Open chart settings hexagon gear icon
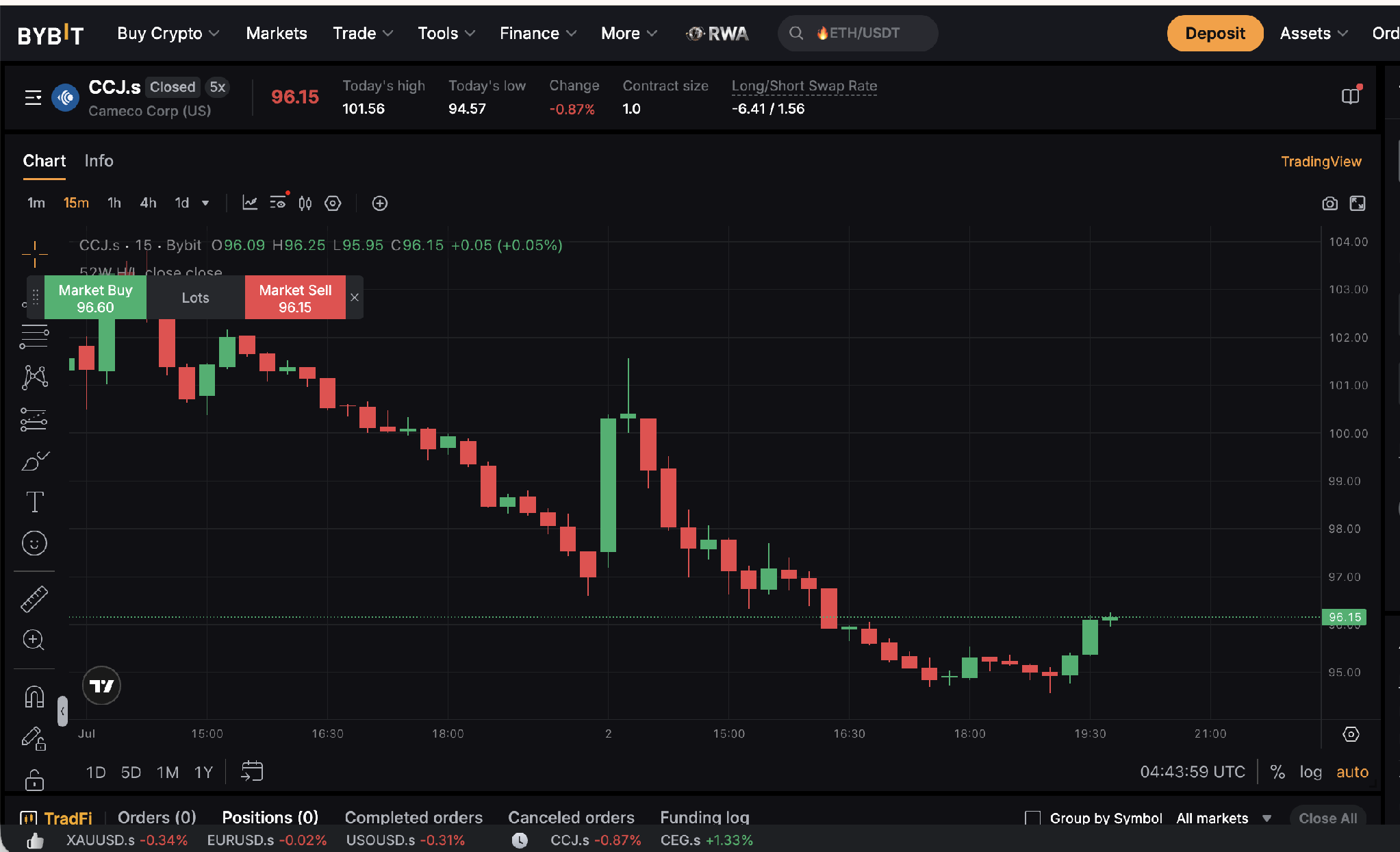1400x852 pixels. click(x=333, y=203)
